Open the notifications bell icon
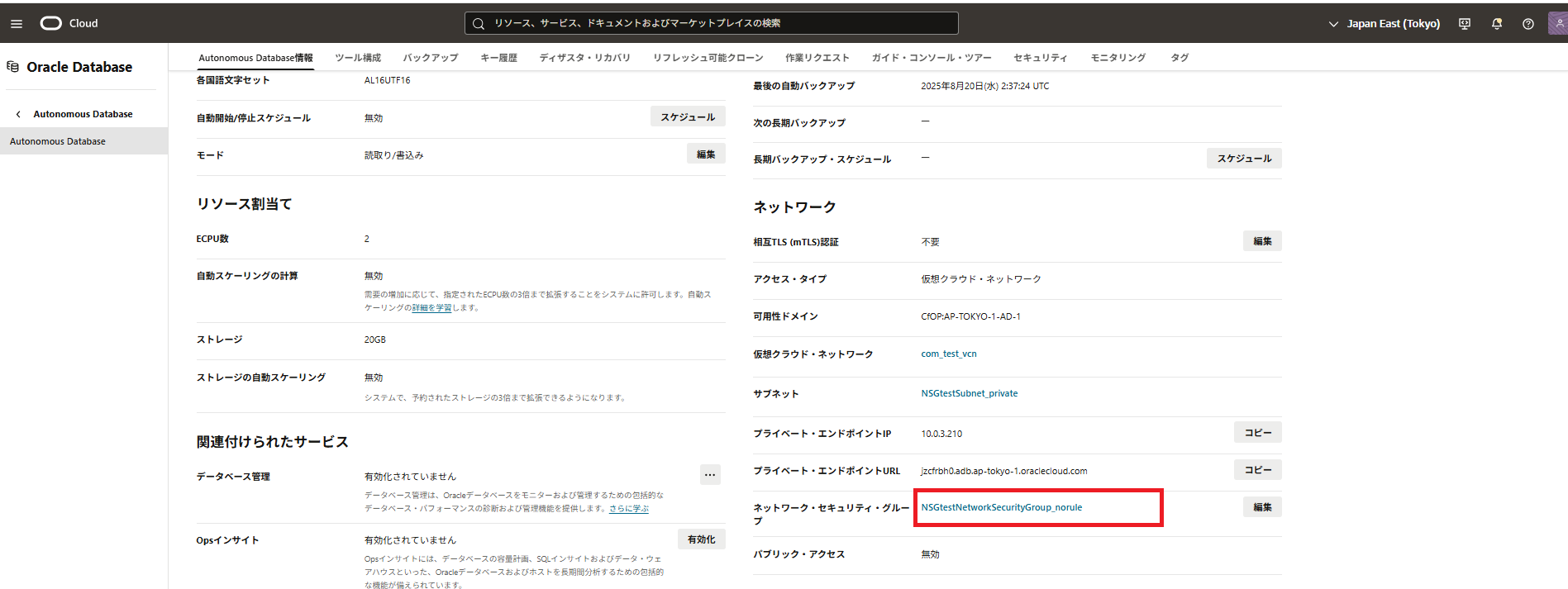Image resolution: width=1568 pixels, height=589 pixels. [1496, 24]
